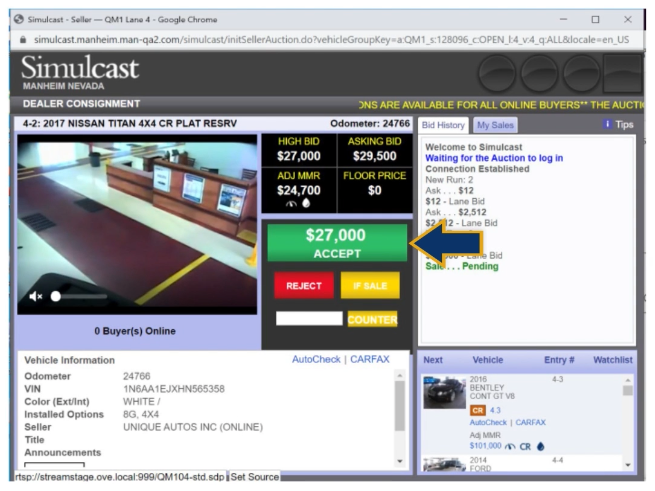
Task: Click 'Waiting for the Auction to log in'
Action: click(494, 158)
